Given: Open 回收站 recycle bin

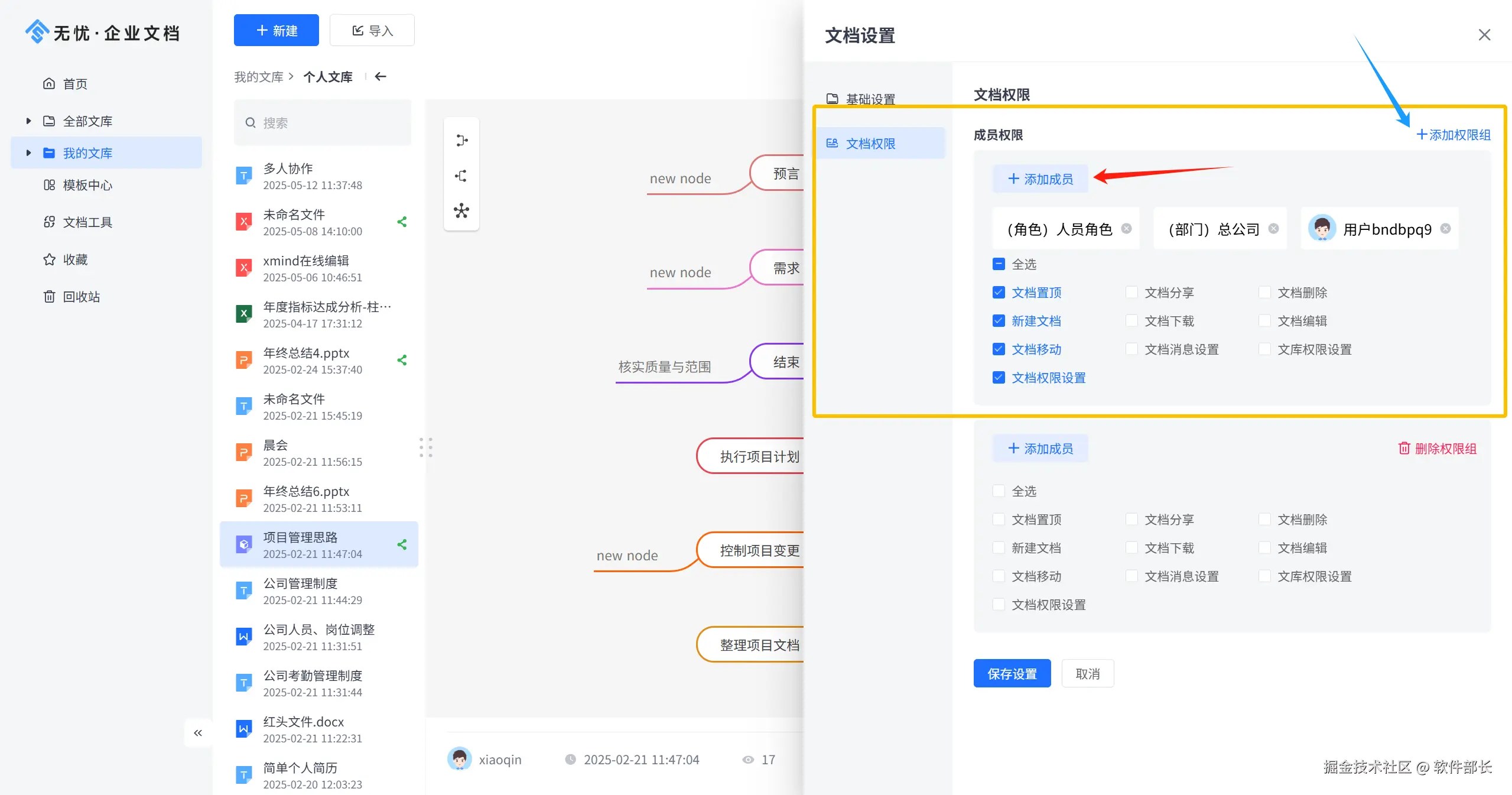Looking at the screenshot, I should pos(81,297).
